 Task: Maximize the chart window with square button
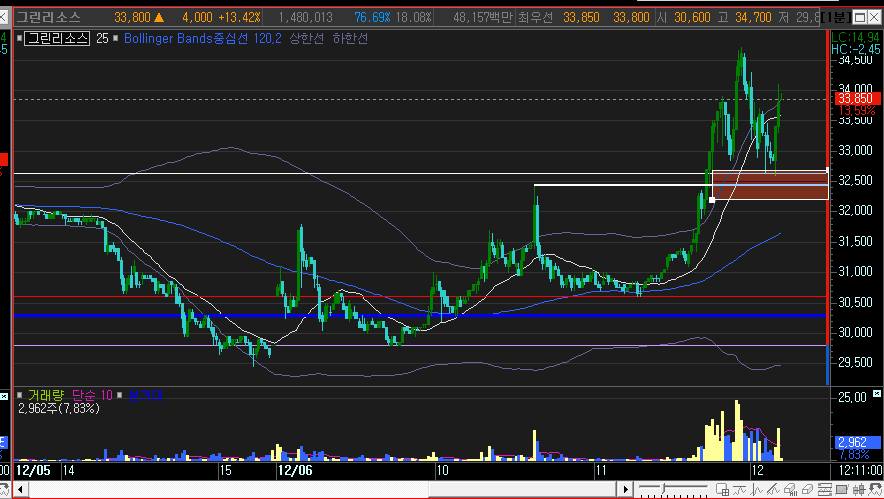(860, 17)
